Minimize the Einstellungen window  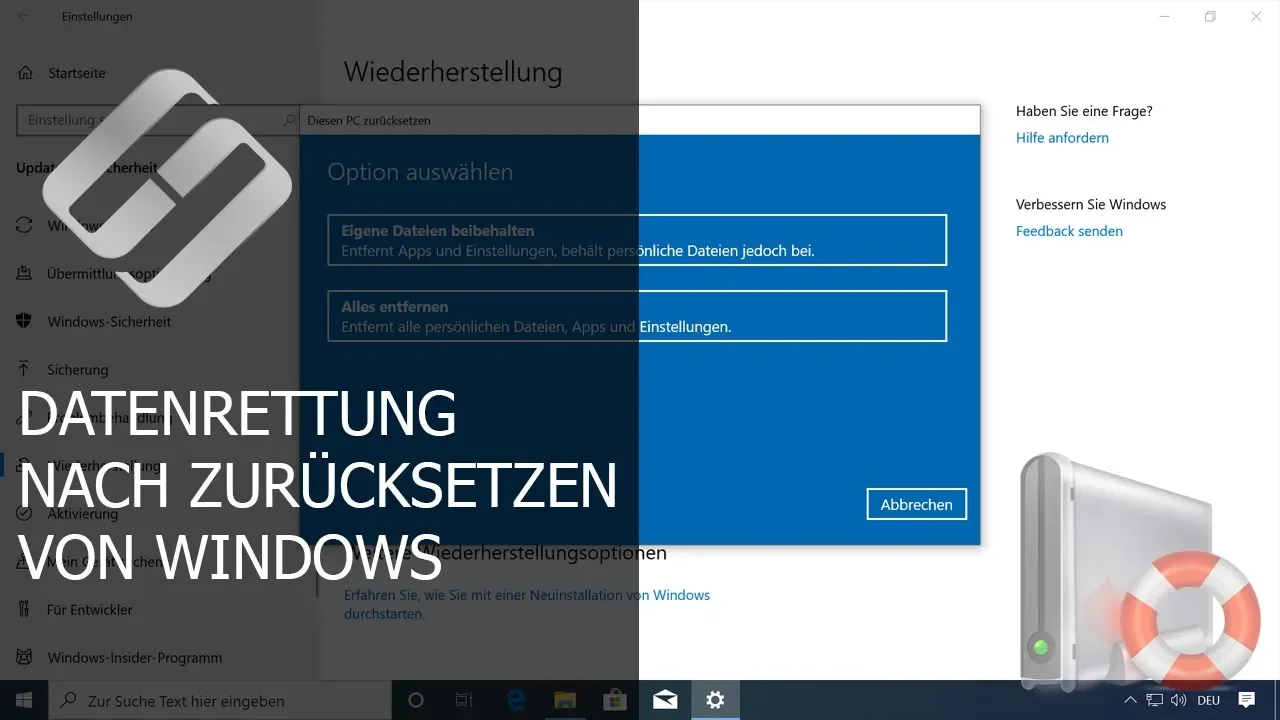(1164, 16)
